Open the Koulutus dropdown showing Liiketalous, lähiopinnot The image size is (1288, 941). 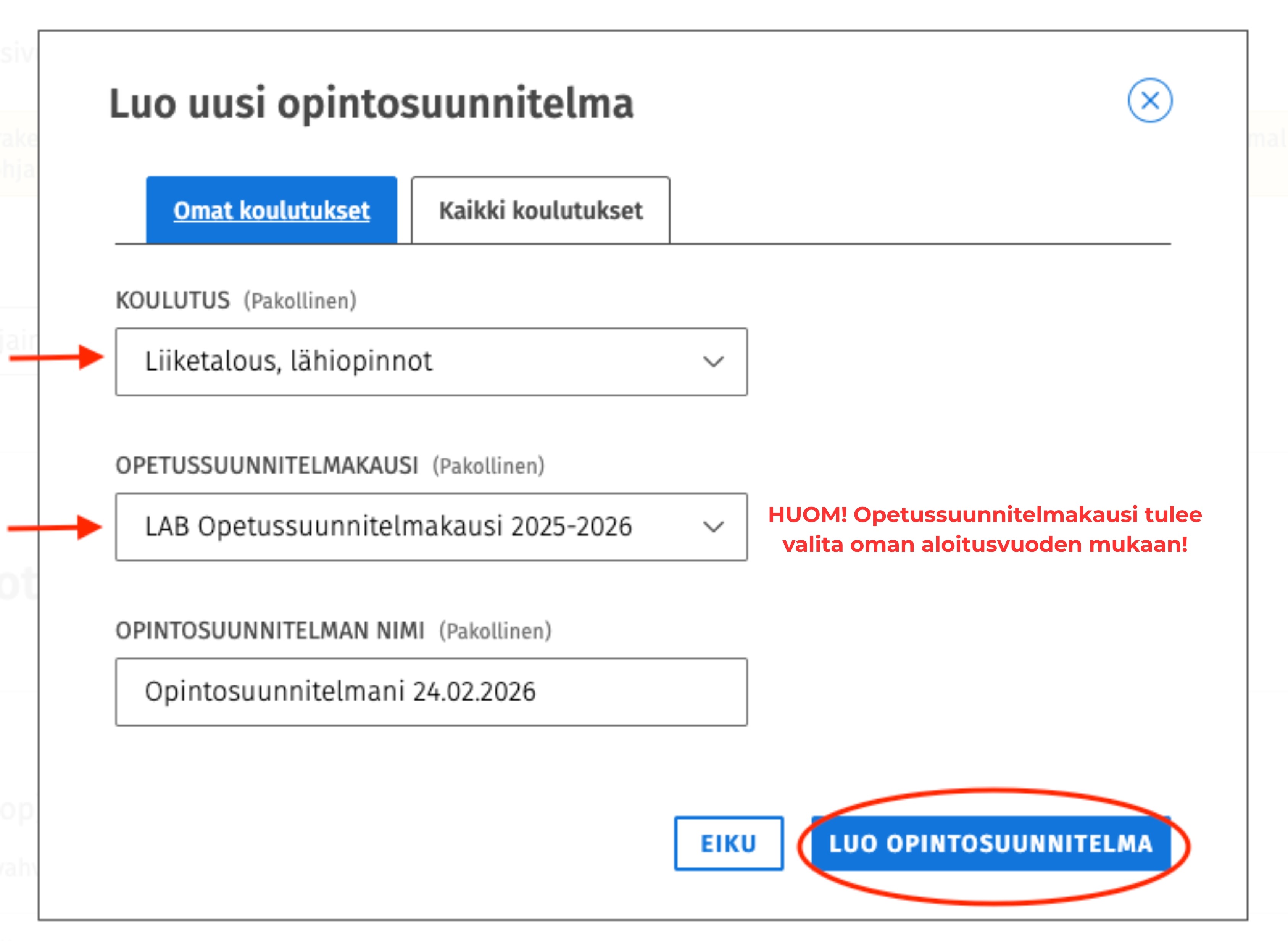(431, 361)
